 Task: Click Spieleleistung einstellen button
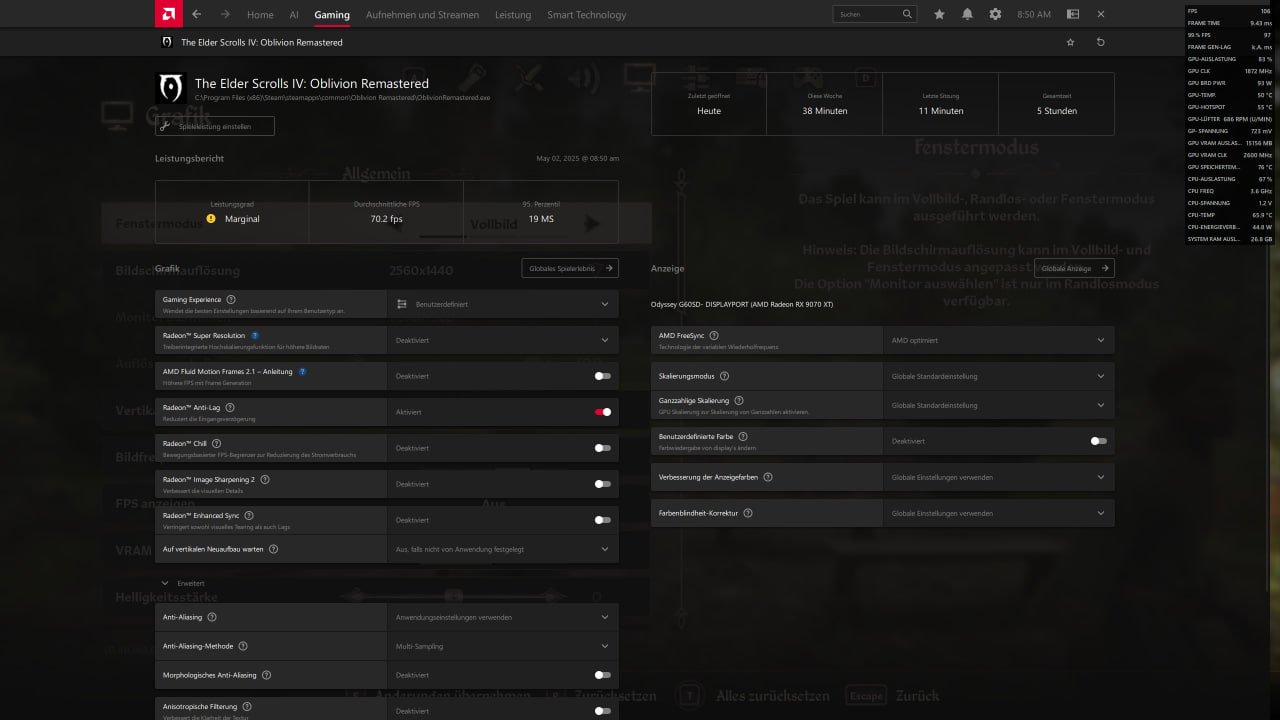click(x=215, y=126)
